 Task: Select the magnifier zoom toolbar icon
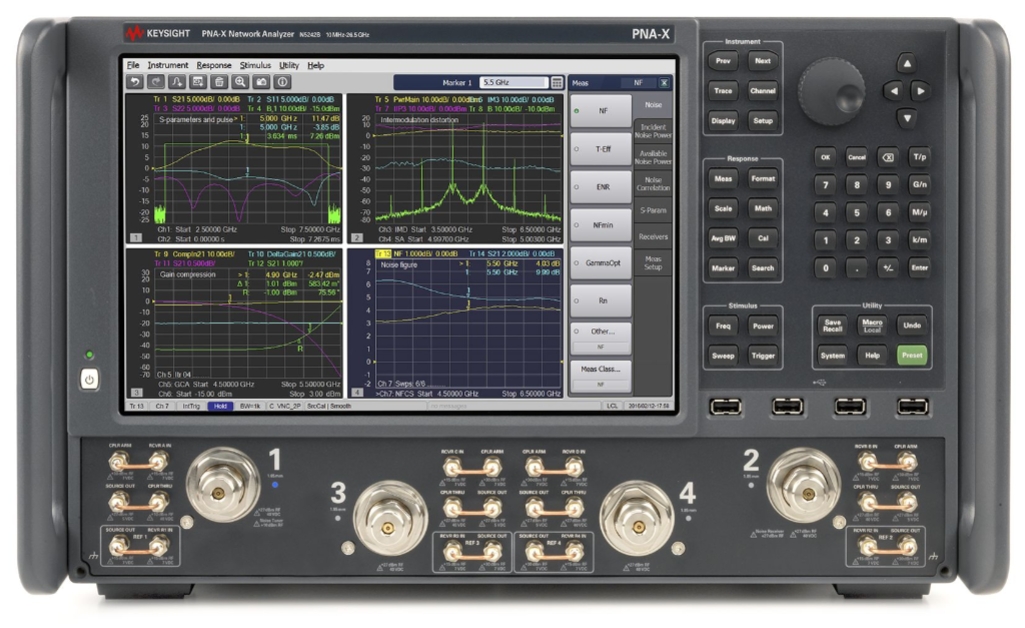point(238,81)
